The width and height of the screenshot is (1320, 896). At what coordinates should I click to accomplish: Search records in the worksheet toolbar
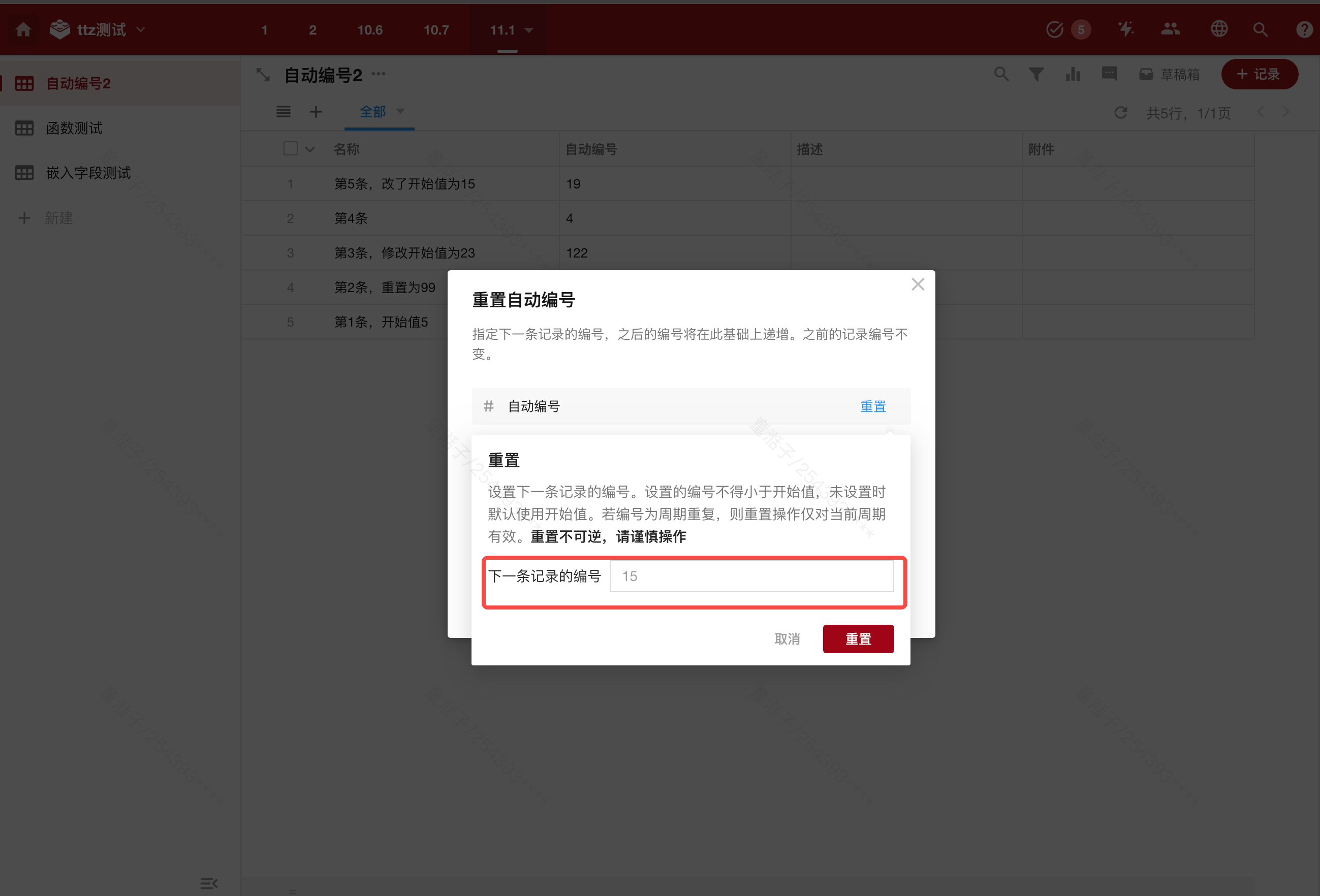[1001, 74]
